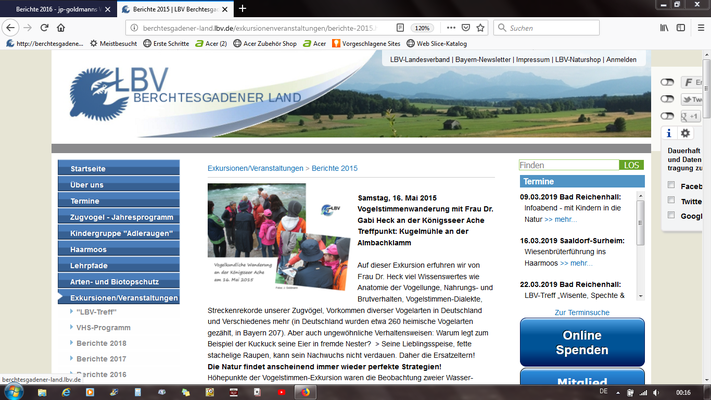Show site information icon in address bar
The image size is (711, 400).
pyautogui.click(x=134, y=28)
